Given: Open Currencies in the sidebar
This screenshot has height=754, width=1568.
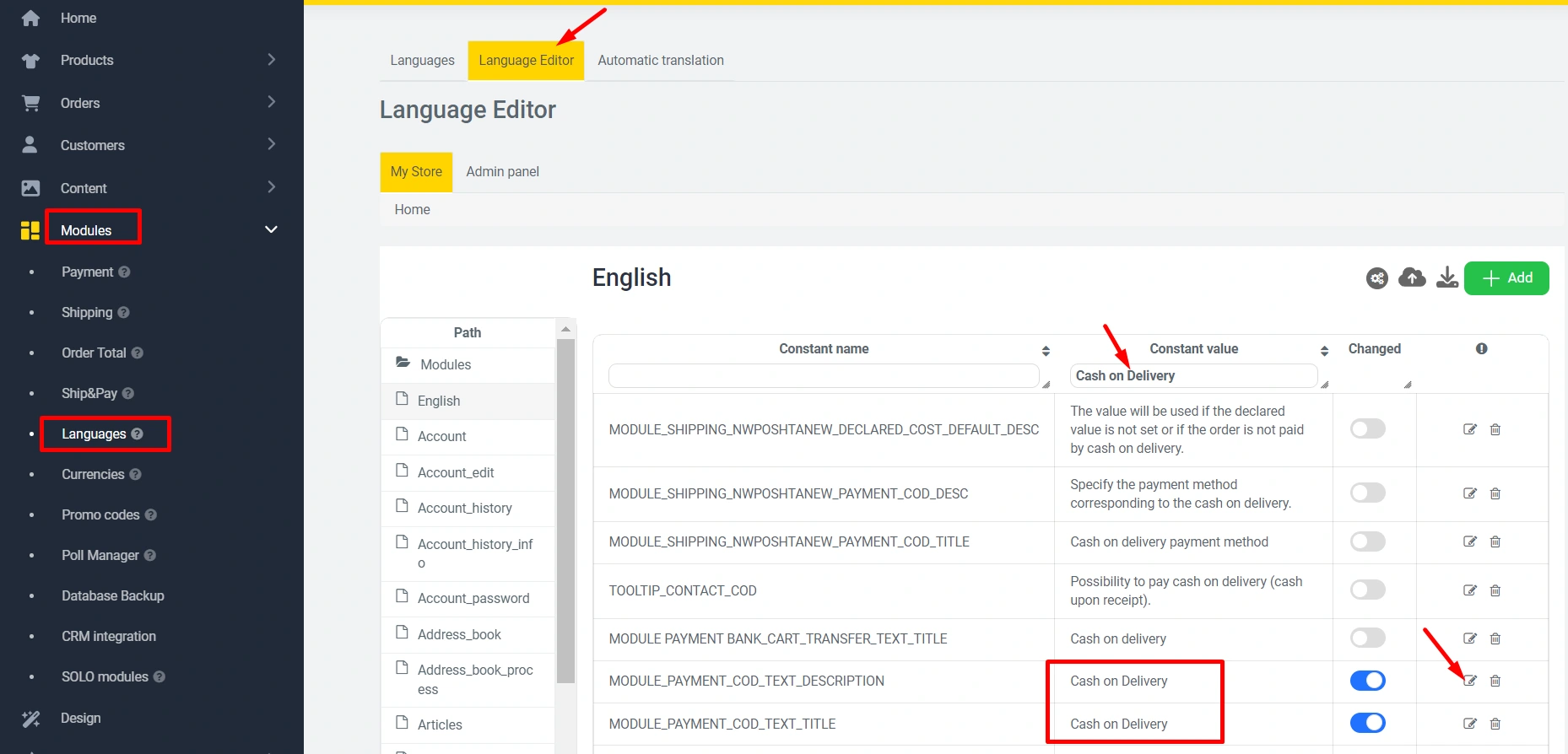Looking at the screenshot, I should [93, 475].
